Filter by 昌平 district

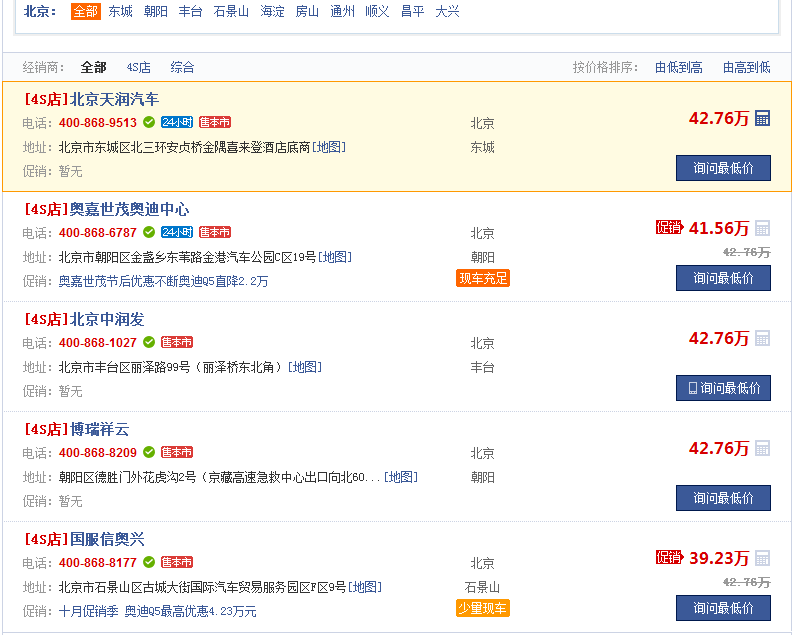[x=412, y=11]
